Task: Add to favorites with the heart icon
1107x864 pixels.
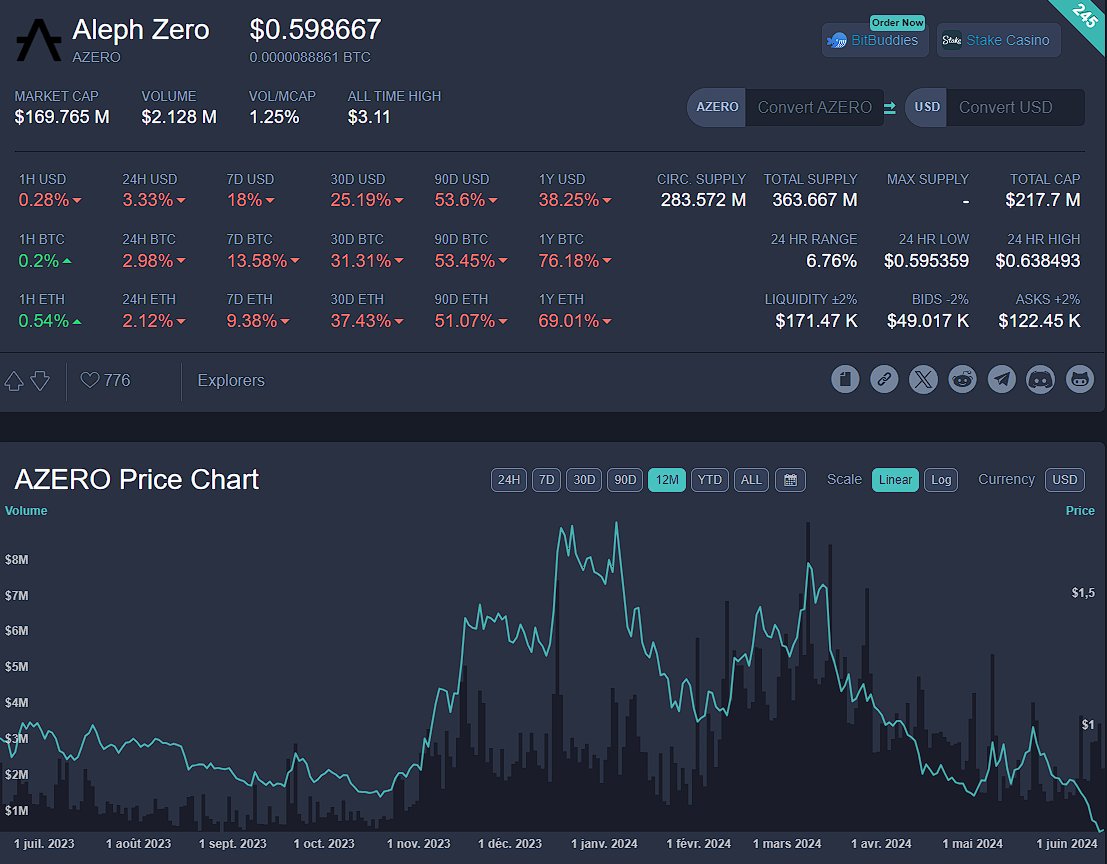Action: pos(90,380)
